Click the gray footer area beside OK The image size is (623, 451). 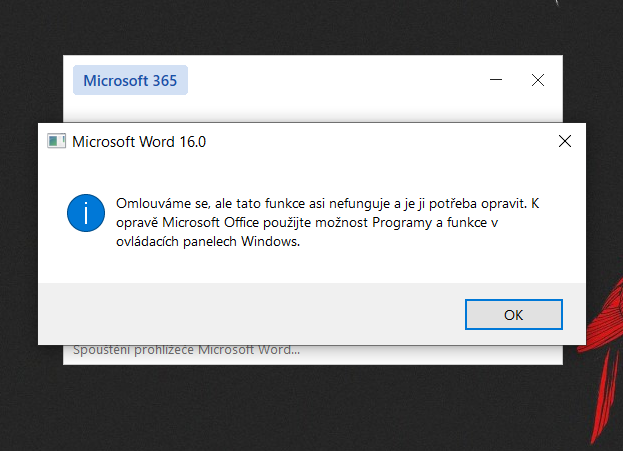coord(250,314)
